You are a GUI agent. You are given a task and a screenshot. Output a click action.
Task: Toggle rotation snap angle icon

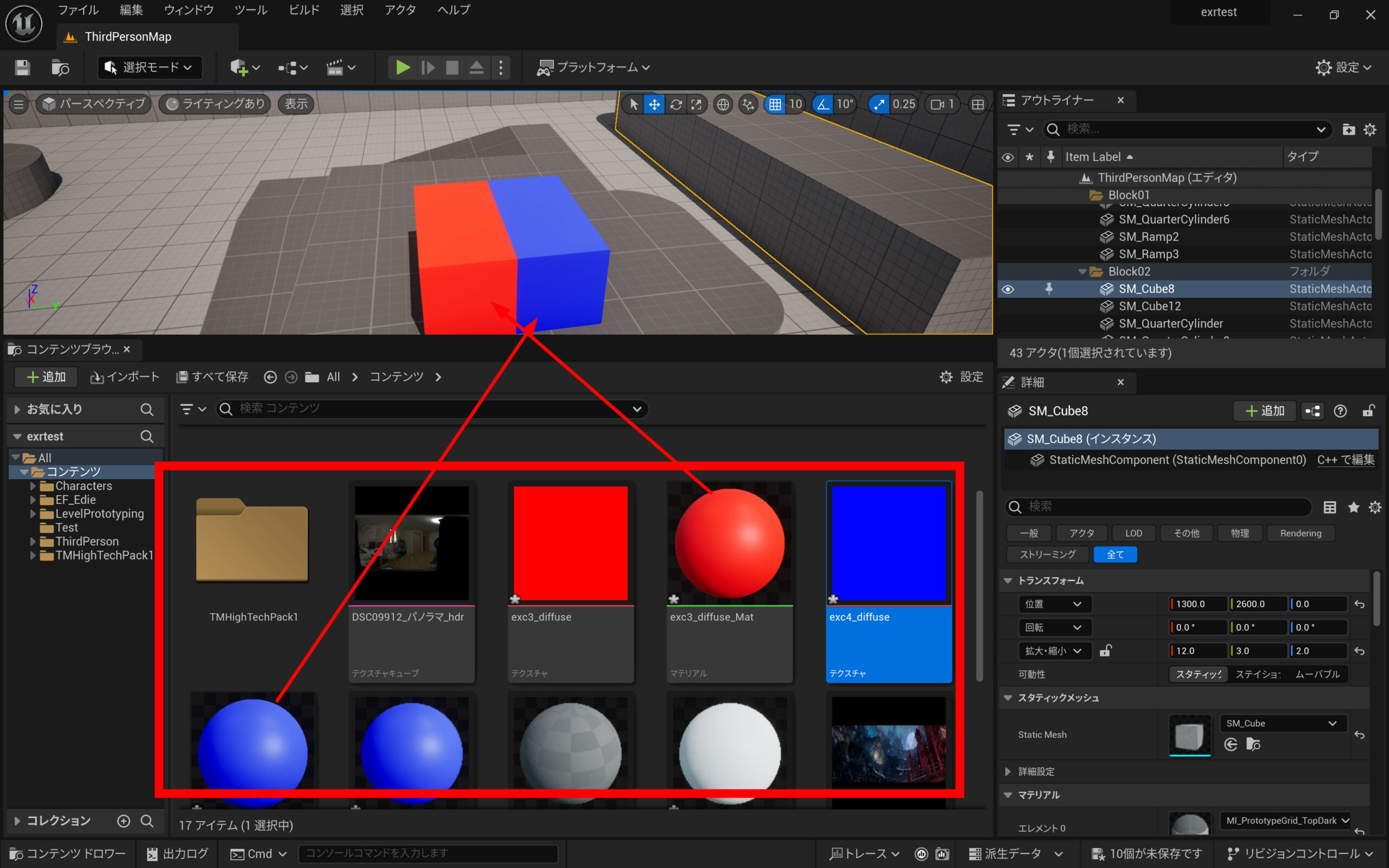coord(823,104)
